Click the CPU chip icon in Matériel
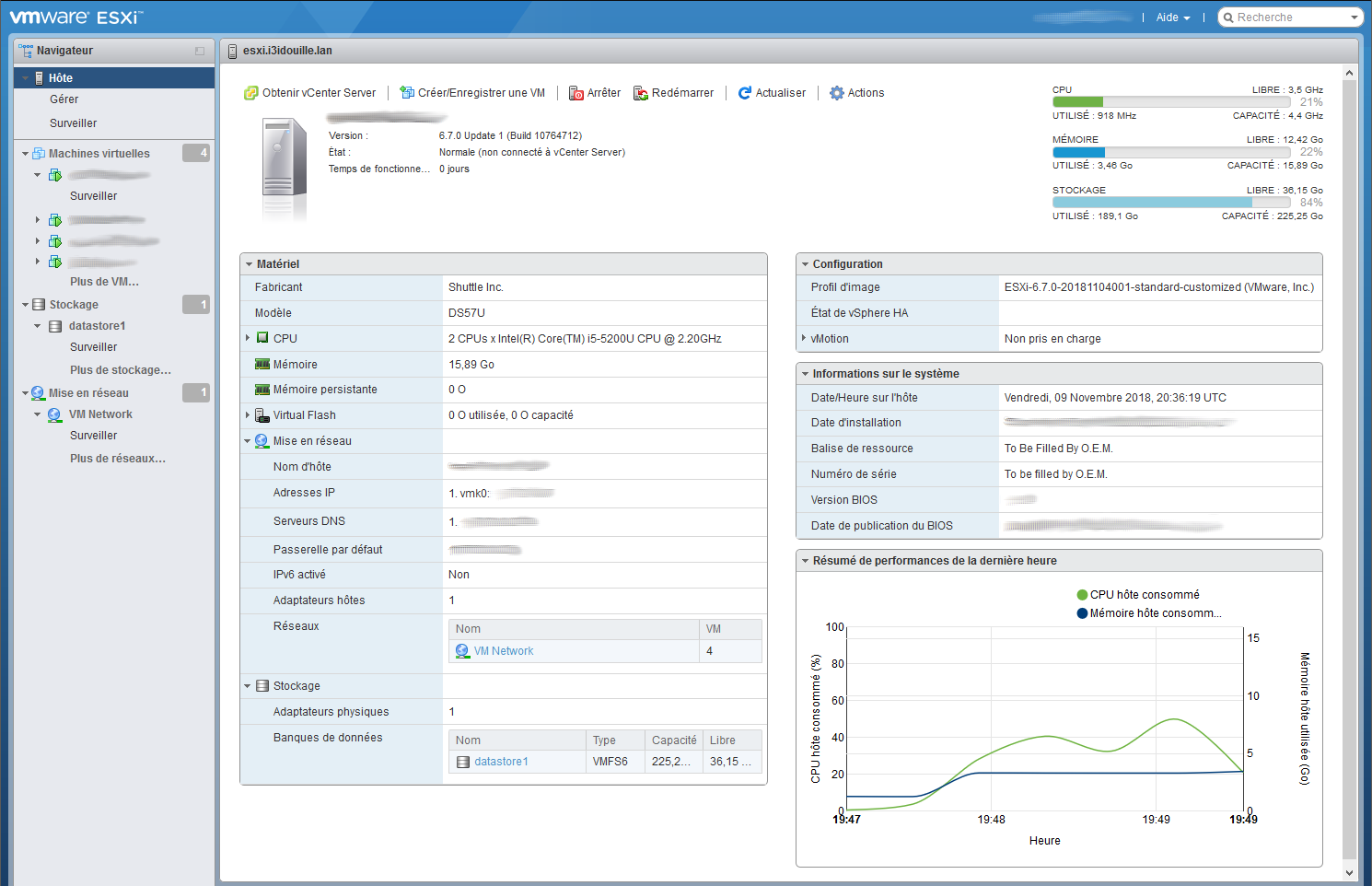Screen dimensions: 1372x886 click(x=262, y=338)
